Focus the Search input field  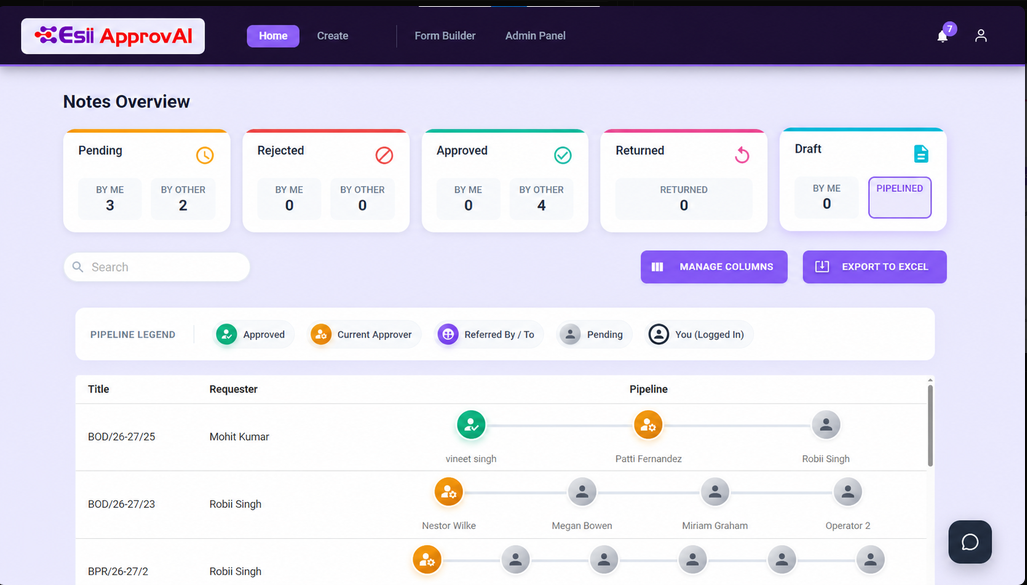tap(157, 267)
